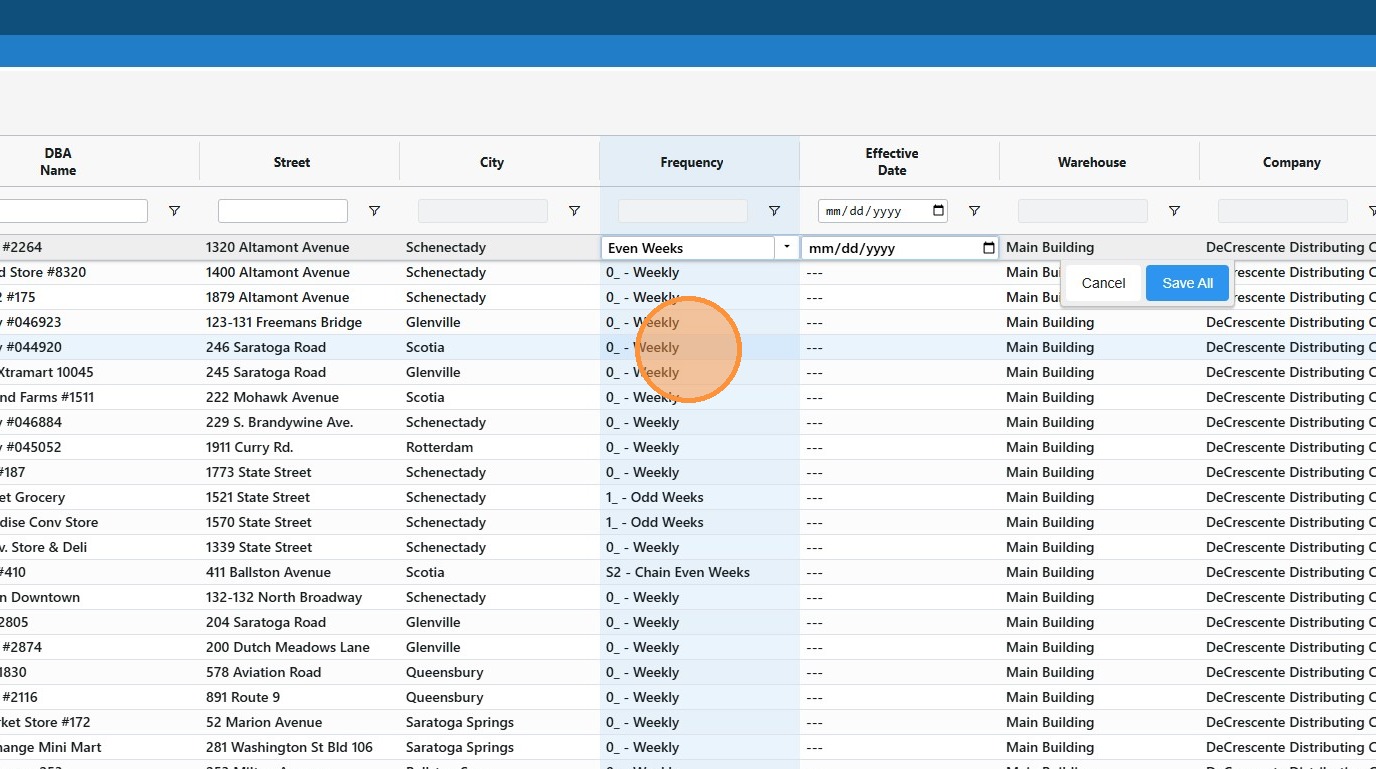This screenshot has width=1376, height=769.
Task: Click the City column header
Action: pos(492,162)
